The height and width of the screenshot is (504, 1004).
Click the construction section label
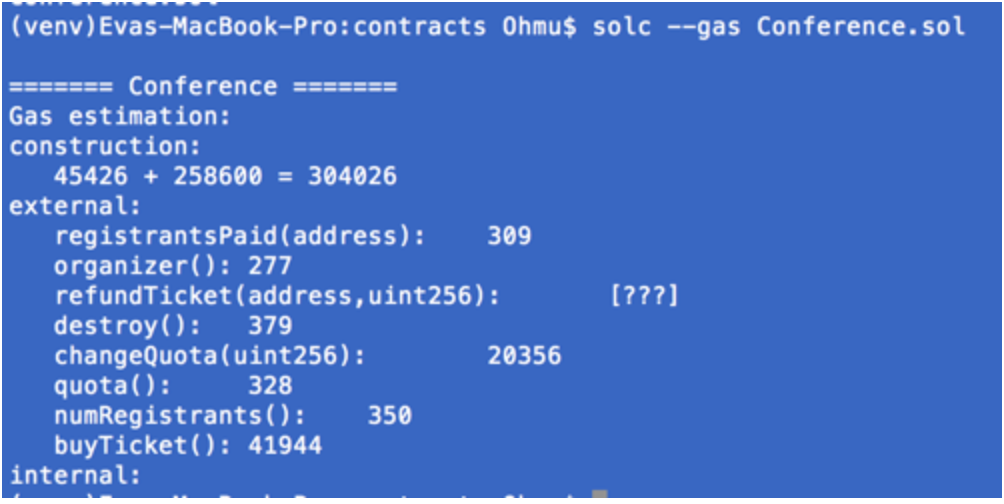tap(105, 147)
